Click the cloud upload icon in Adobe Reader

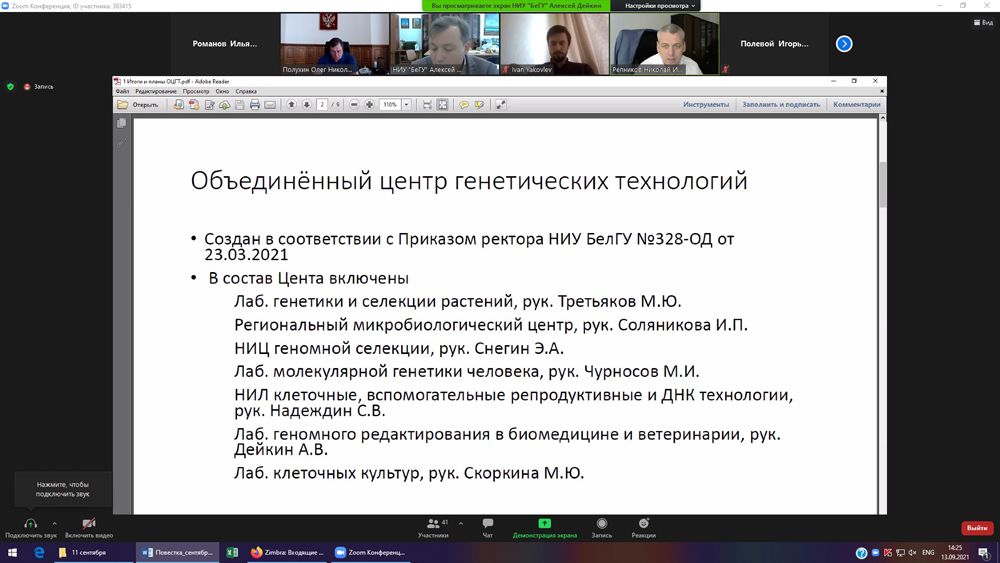click(224, 105)
